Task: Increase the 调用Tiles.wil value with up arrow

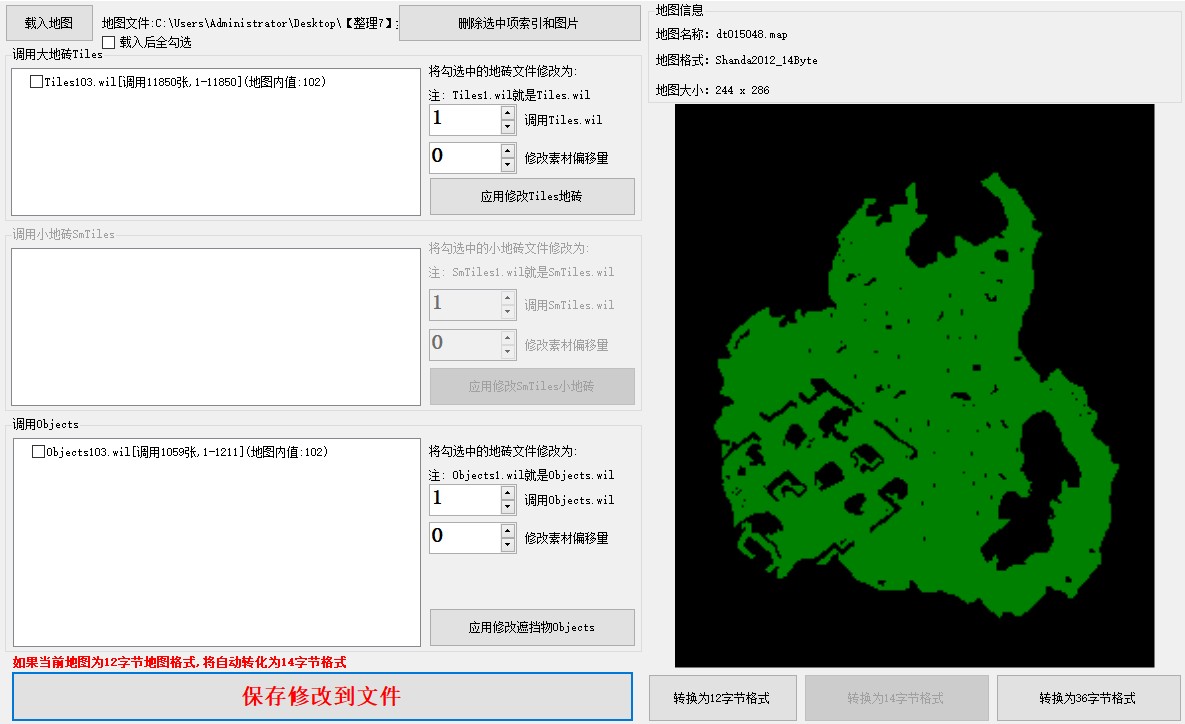Action: [508, 113]
